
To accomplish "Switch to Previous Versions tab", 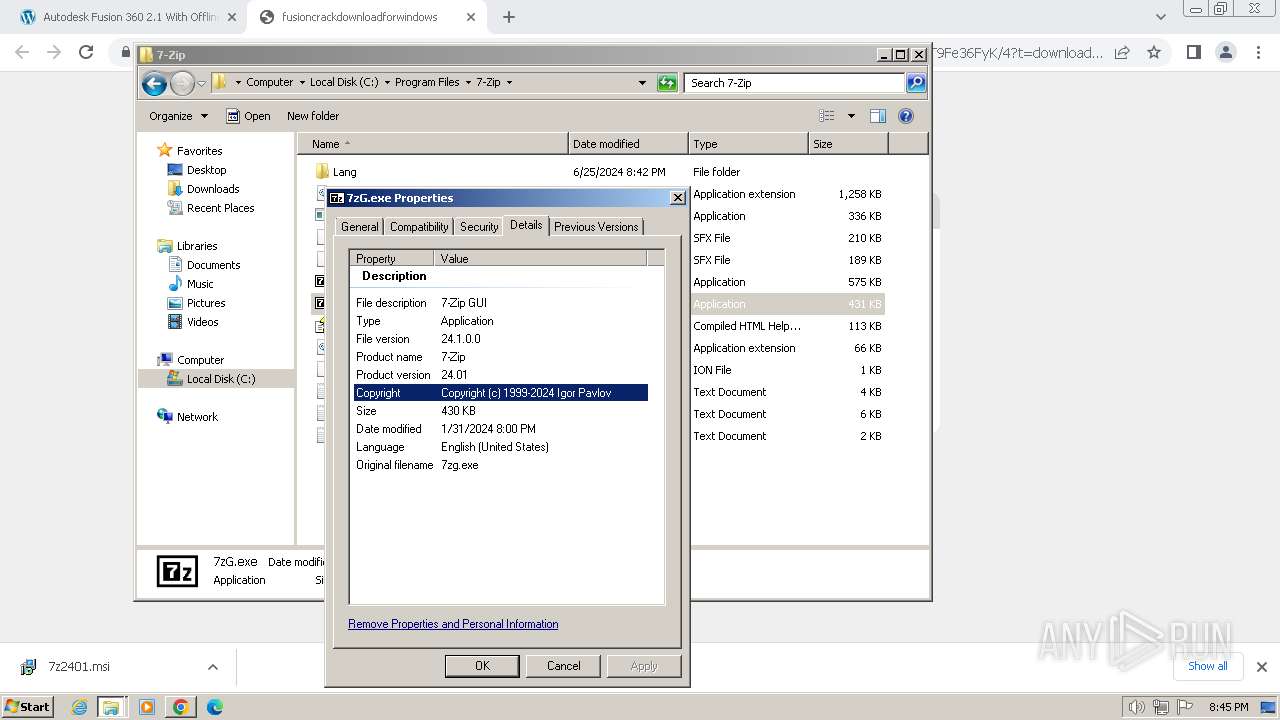I will pos(596,227).
